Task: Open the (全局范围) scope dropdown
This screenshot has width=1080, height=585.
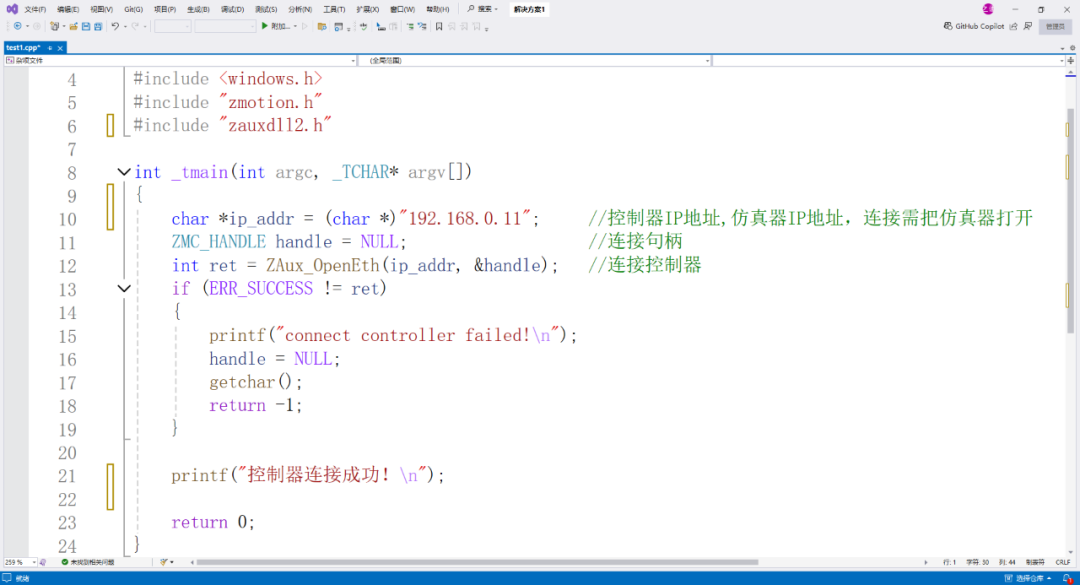Action: pos(535,60)
